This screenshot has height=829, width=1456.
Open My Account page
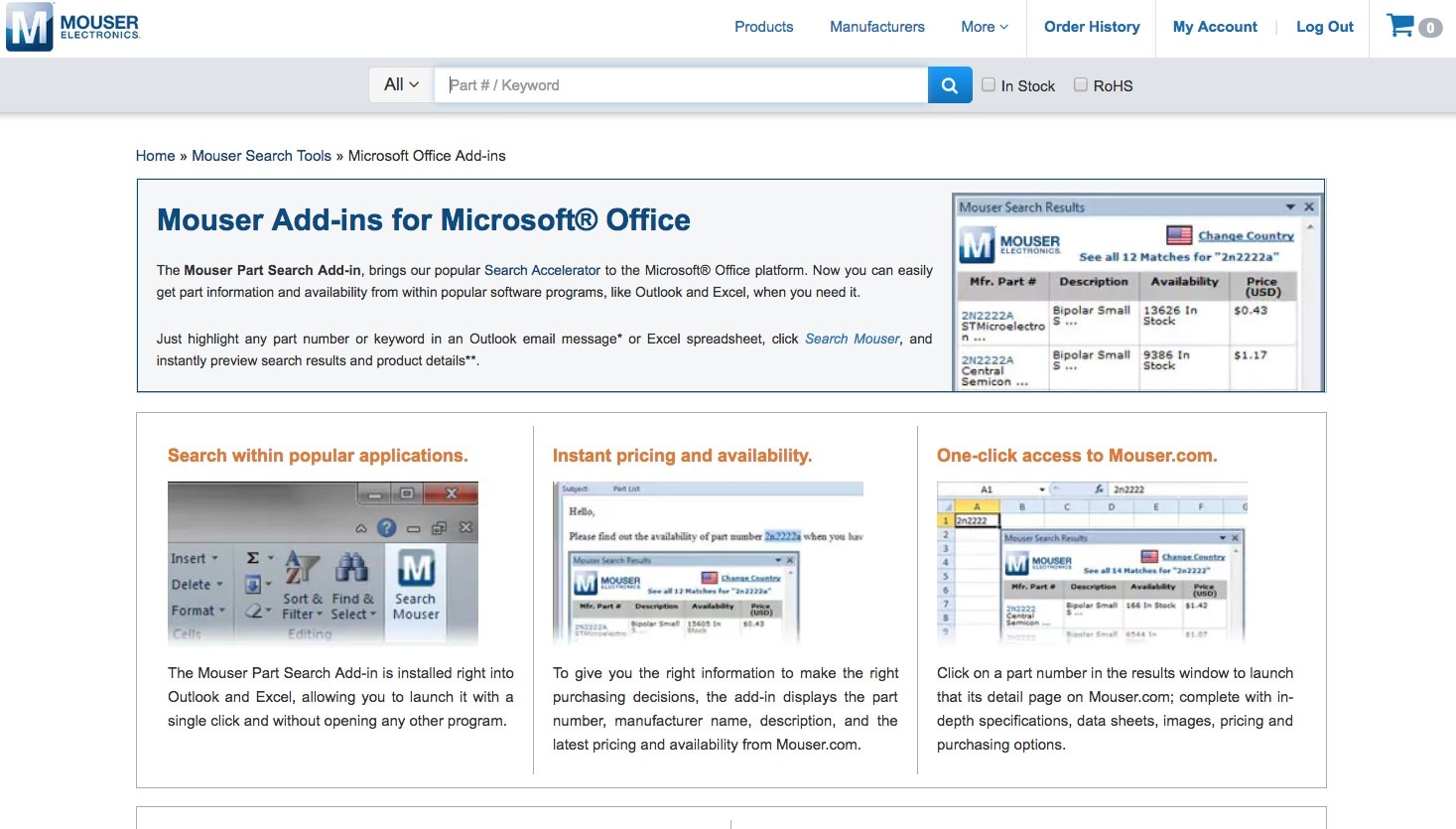[1214, 27]
